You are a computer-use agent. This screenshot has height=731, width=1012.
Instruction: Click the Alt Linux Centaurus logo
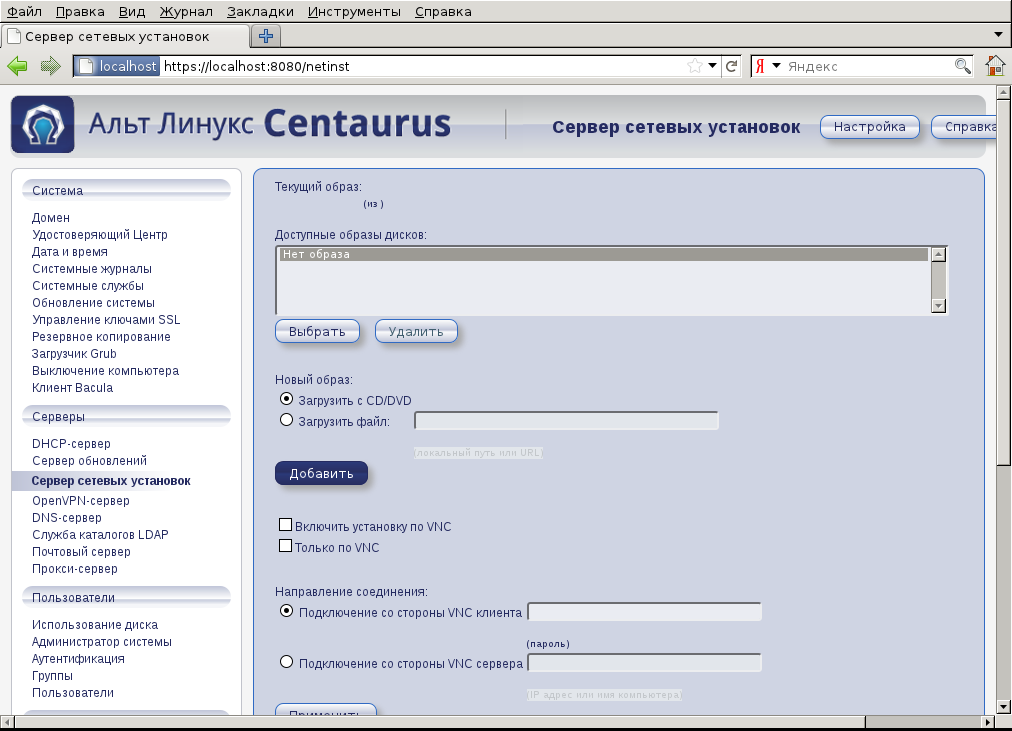43,125
